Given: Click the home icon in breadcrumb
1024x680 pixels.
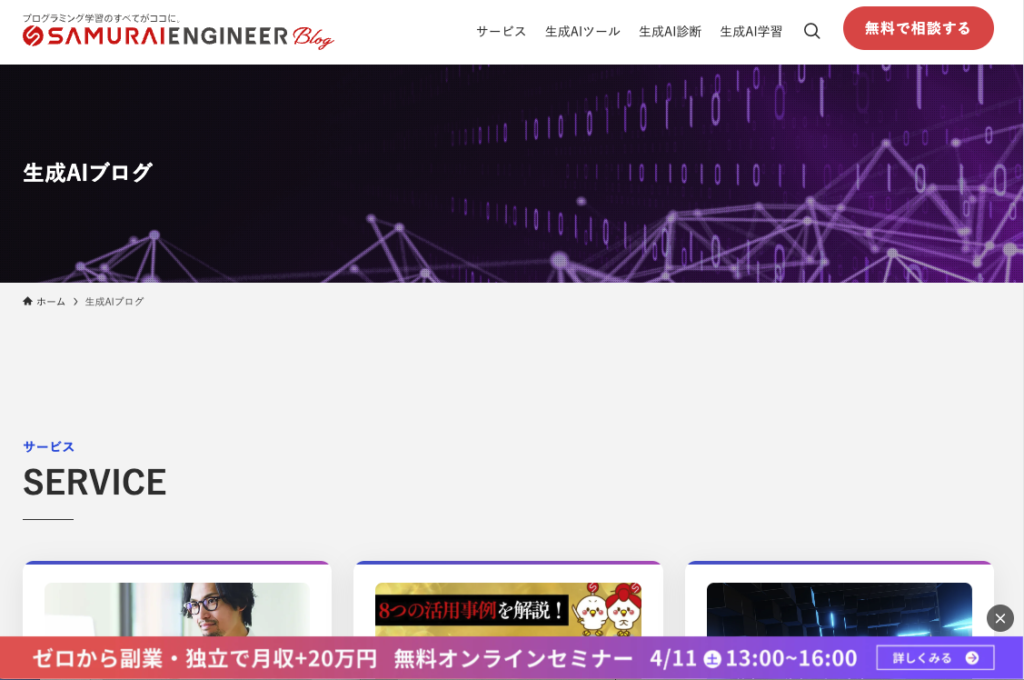Looking at the screenshot, I should coord(28,301).
